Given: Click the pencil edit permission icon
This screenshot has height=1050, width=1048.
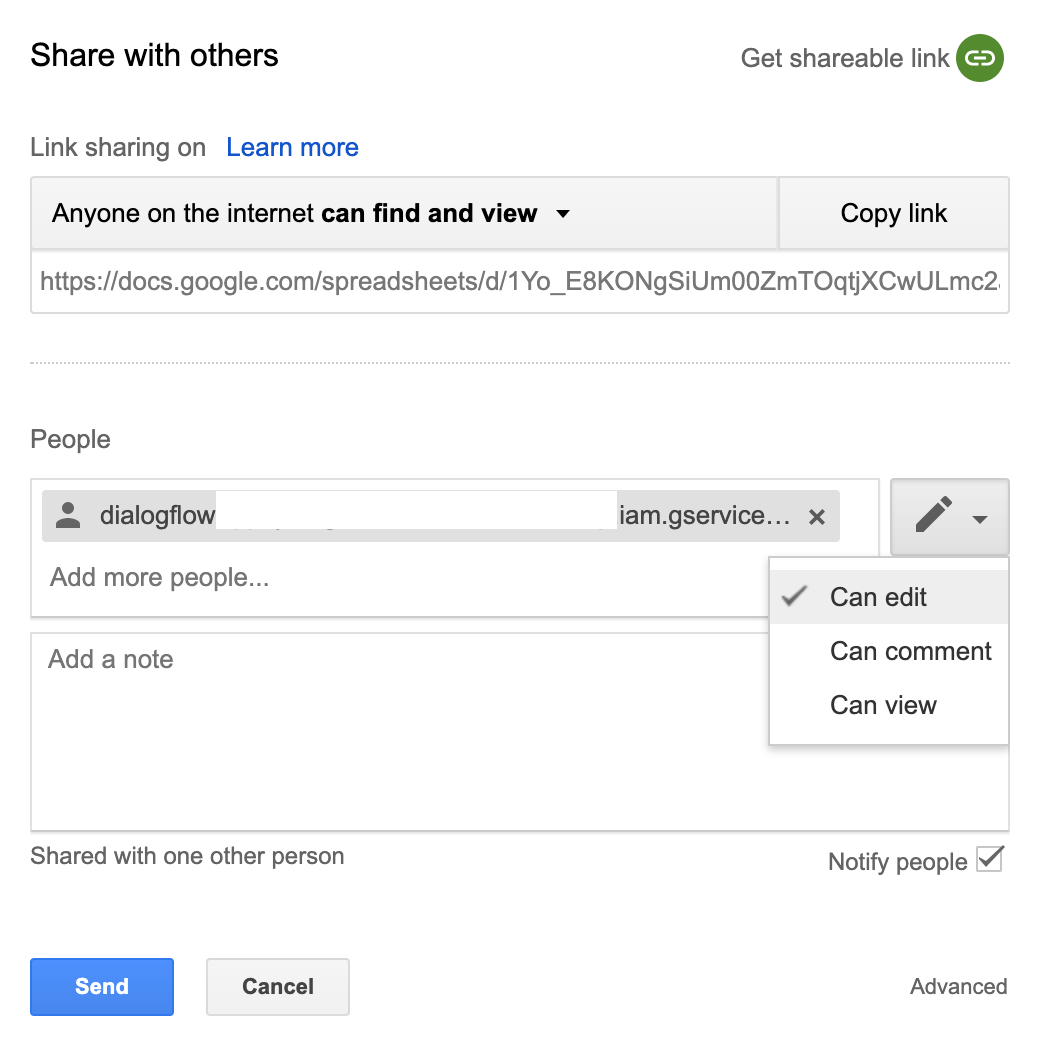Looking at the screenshot, I should click(933, 516).
